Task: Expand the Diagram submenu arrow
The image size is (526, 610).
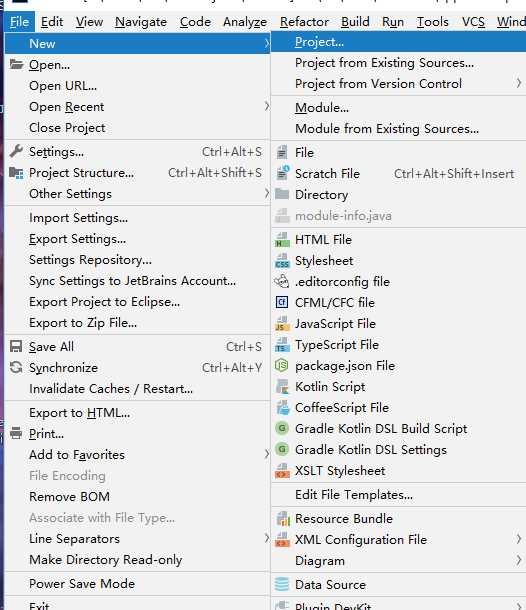Action: point(518,560)
